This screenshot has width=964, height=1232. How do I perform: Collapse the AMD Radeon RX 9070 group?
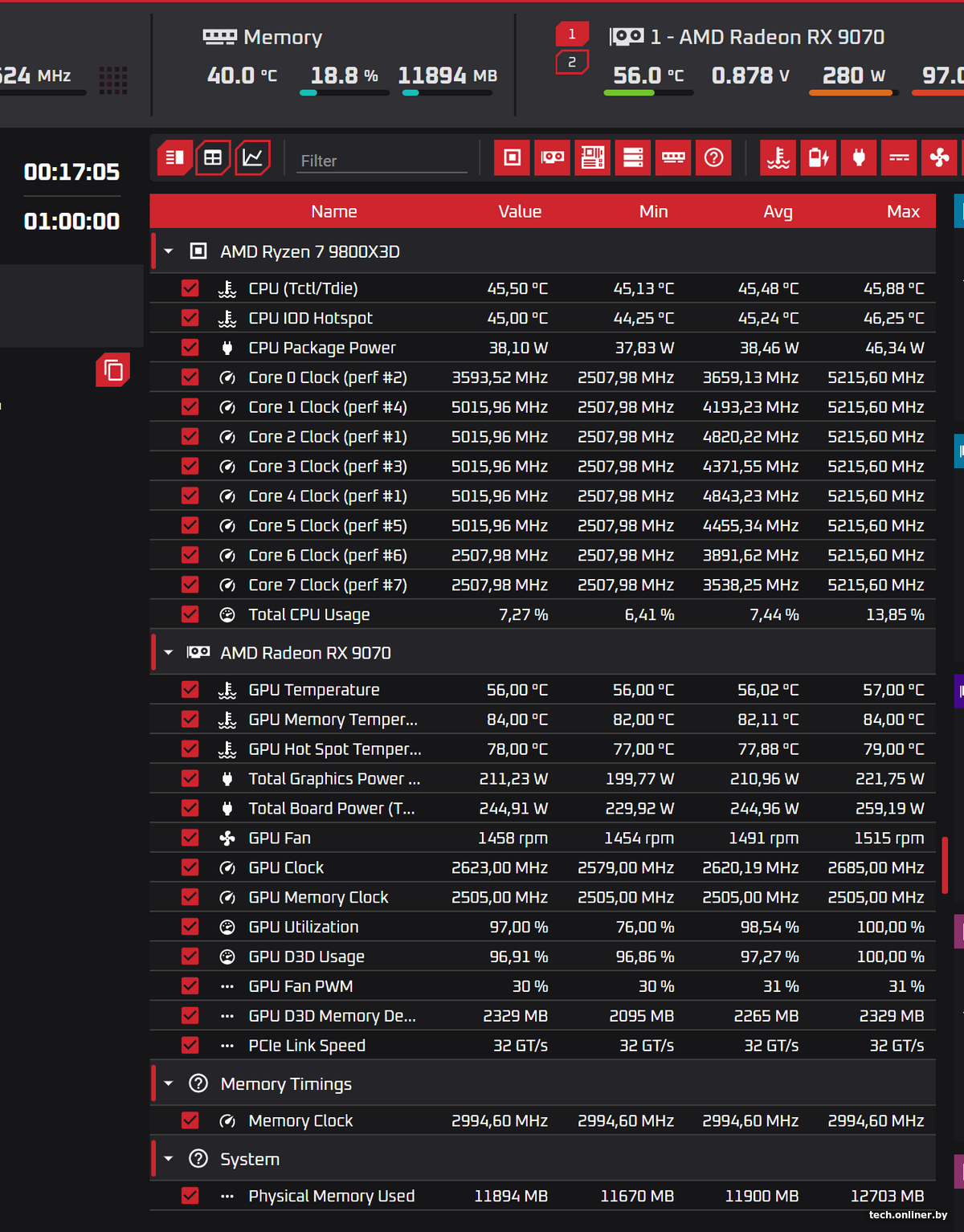click(x=169, y=653)
